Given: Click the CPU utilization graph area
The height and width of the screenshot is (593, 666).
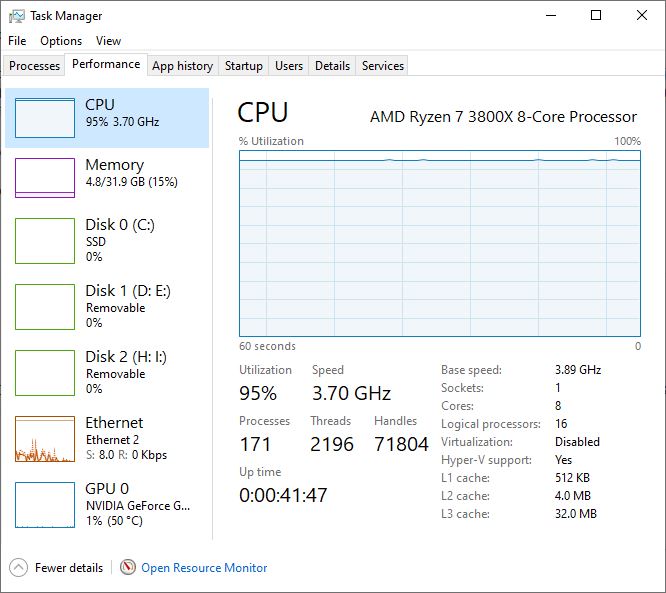Looking at the screenshot, I should [440, 243].
